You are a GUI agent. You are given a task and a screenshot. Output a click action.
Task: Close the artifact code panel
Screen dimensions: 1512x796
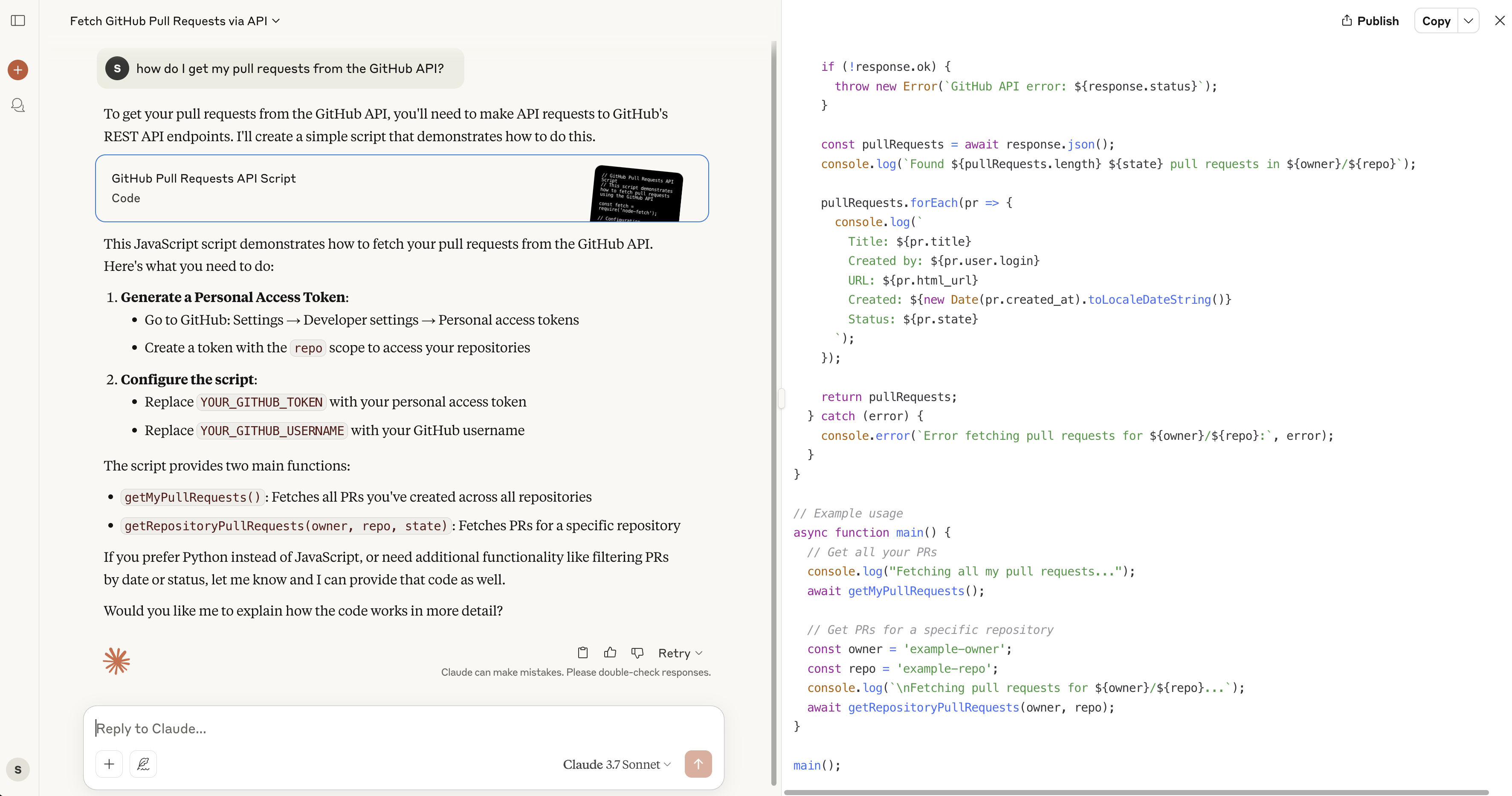point(1499,20)
